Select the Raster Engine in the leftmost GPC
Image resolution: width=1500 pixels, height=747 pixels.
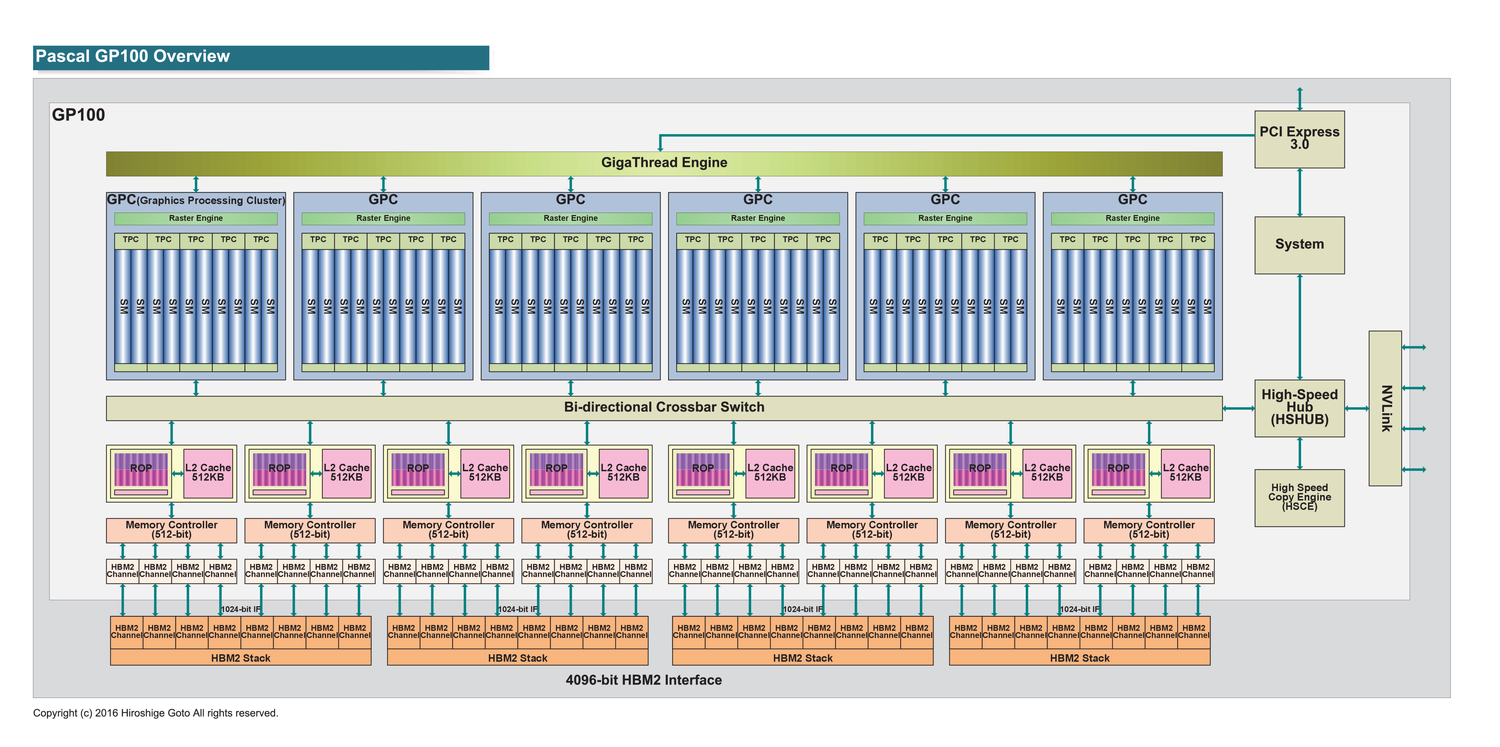coord(196,218)
